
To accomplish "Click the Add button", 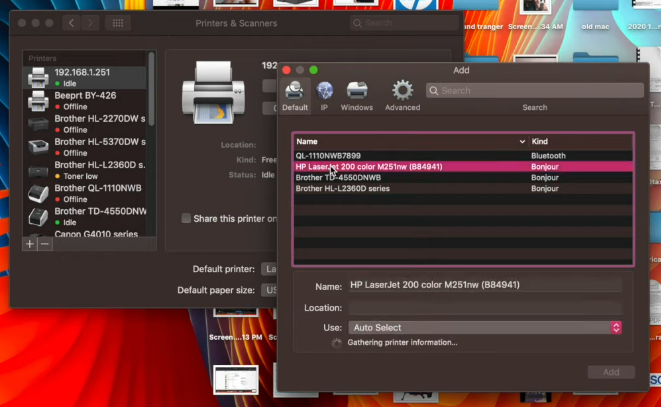I will 611,372.
